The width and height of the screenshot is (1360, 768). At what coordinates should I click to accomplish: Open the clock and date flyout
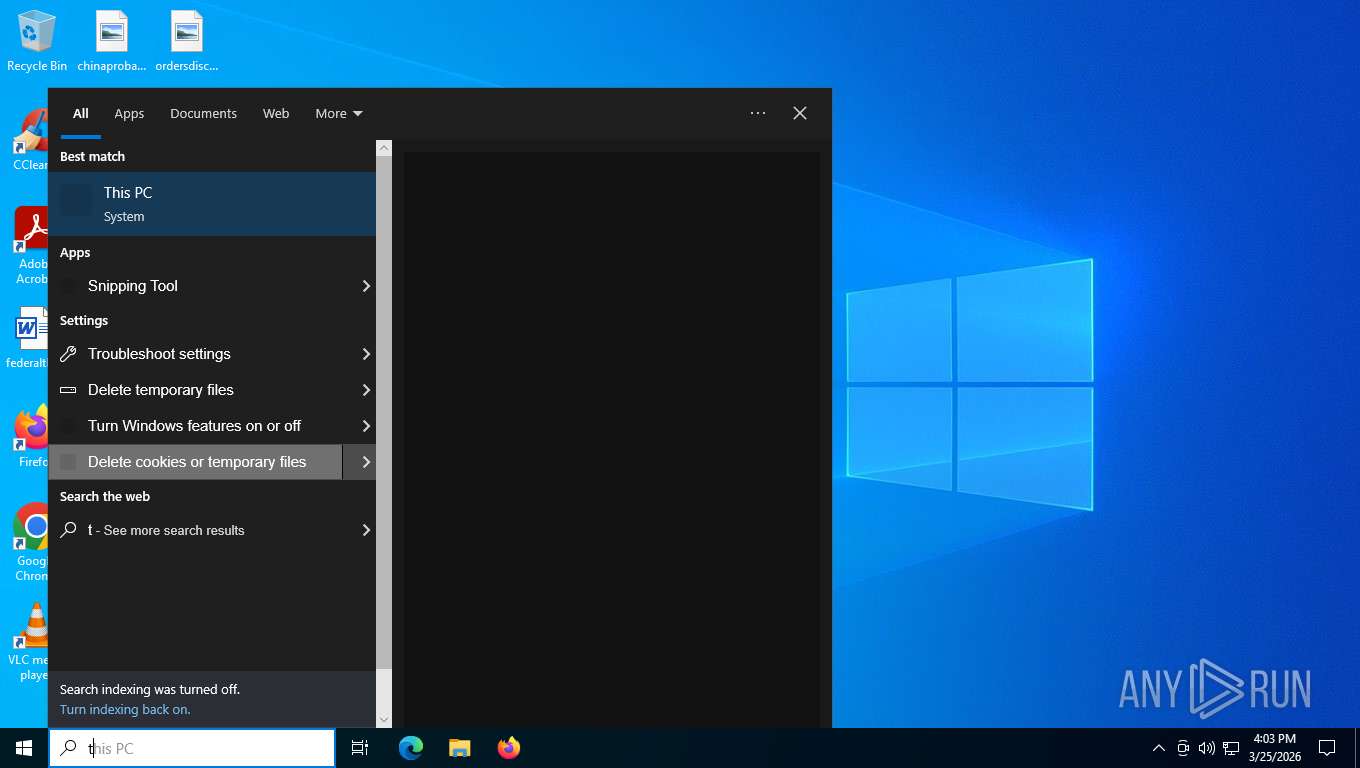coord(1274,748)
